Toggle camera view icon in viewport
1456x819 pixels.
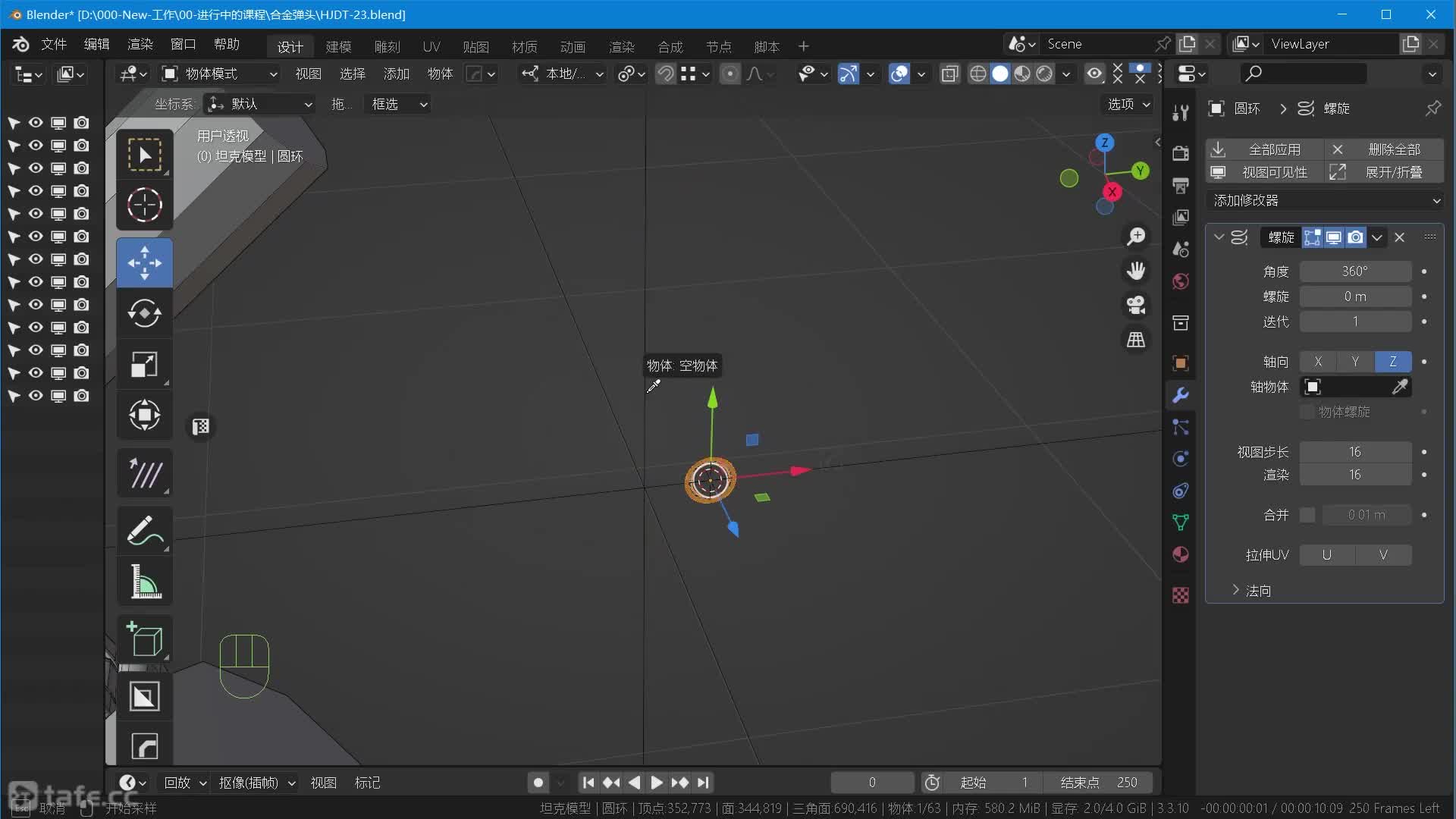click(x=1135, y=305)
